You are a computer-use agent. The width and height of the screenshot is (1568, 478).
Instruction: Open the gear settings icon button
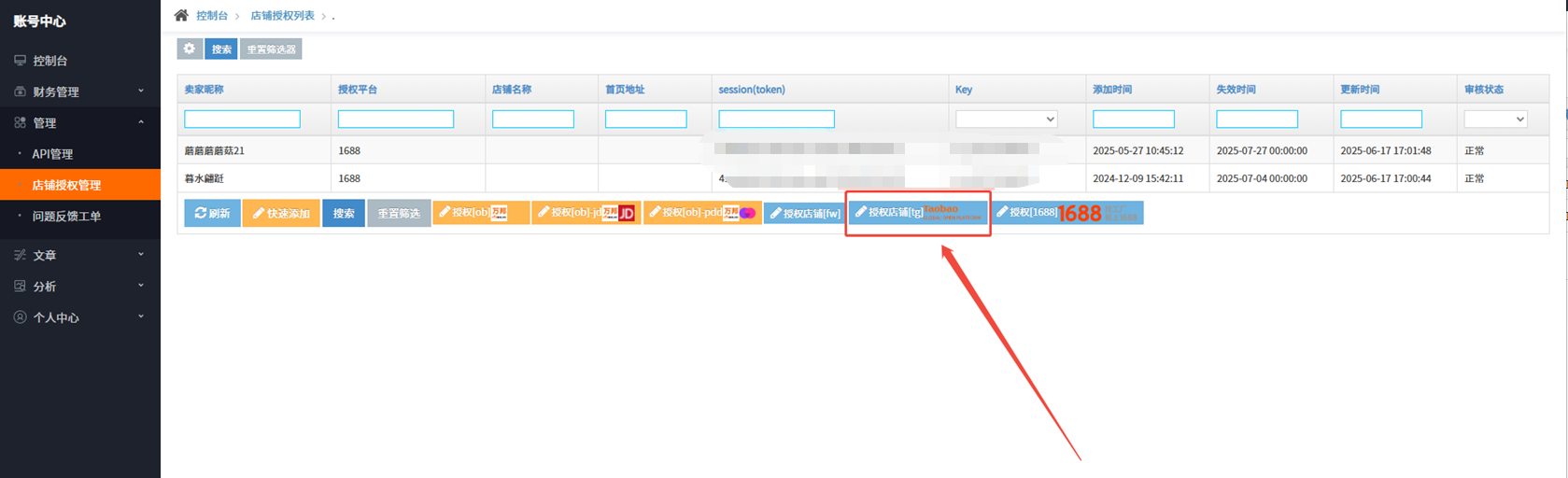click(x=190, y=49)
